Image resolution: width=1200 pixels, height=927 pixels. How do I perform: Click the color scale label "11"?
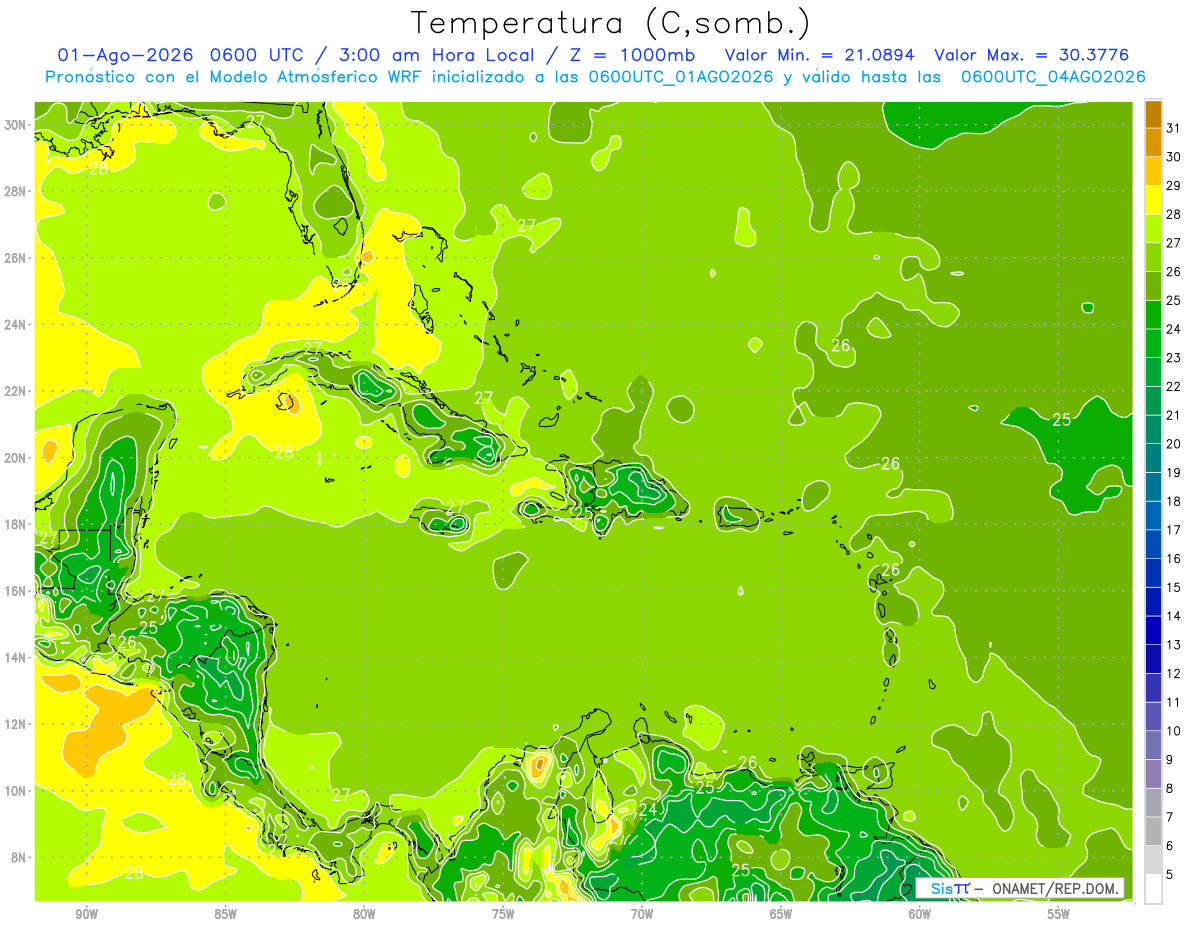coord(1174,702)
